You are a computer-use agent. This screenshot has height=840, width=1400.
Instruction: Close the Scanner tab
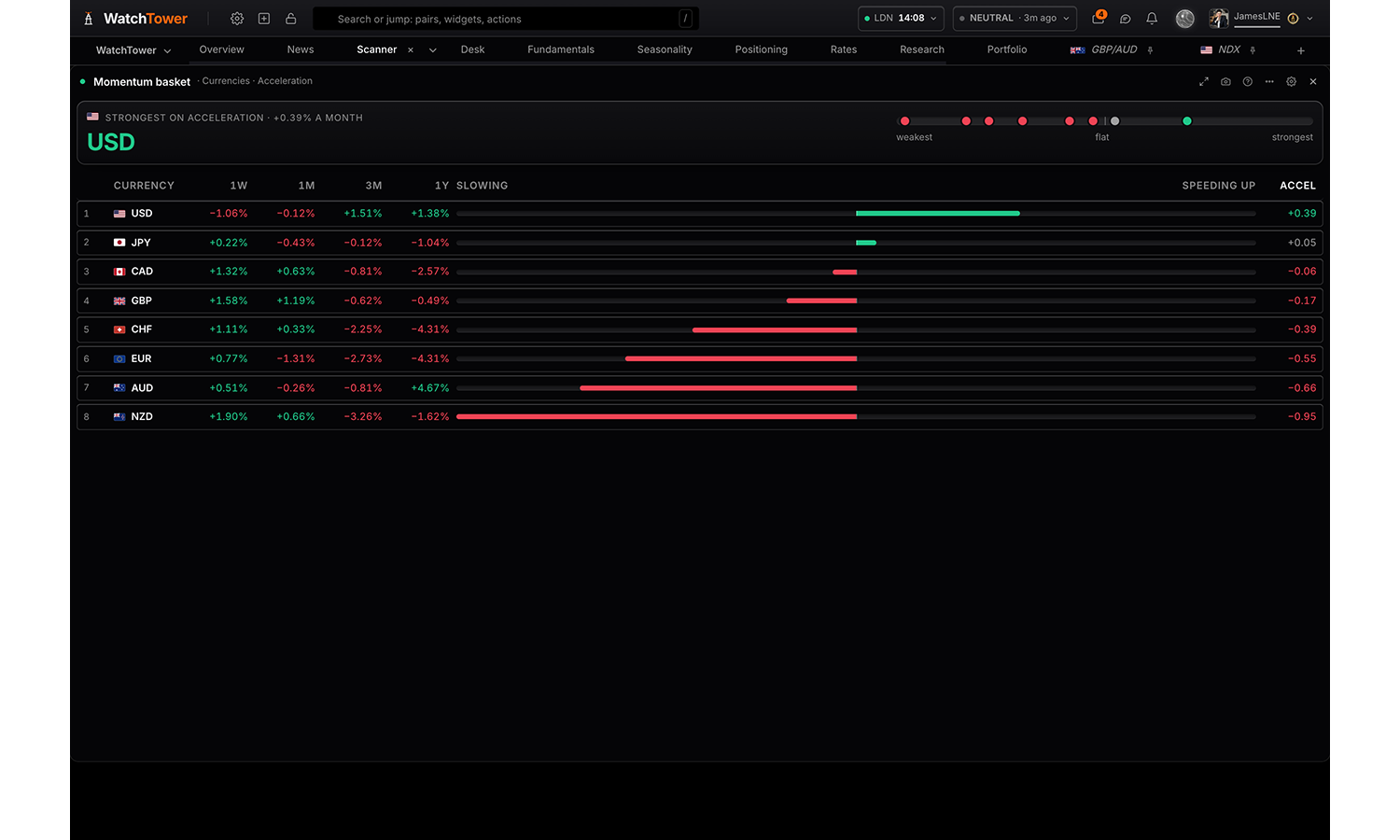[x=411, y=50]
